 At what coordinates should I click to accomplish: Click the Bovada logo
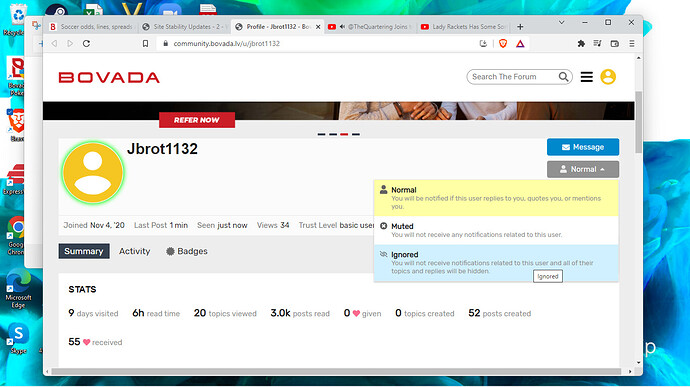109,77
